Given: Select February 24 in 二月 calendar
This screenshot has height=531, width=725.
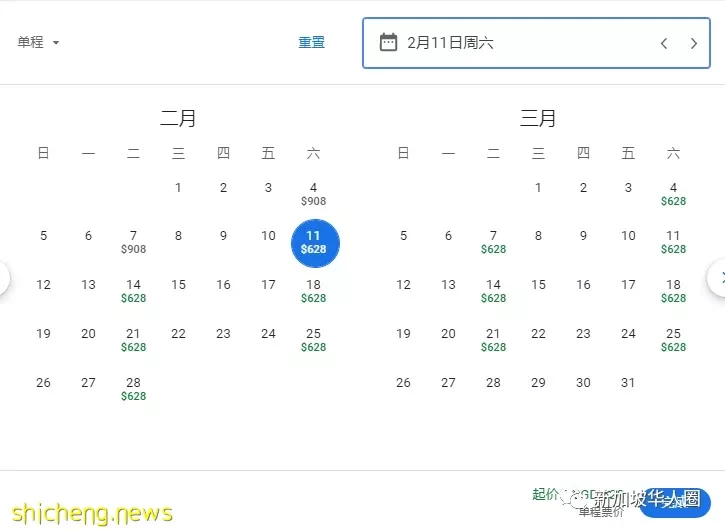Looking at the screenshot, I should (x=268, y=334).
